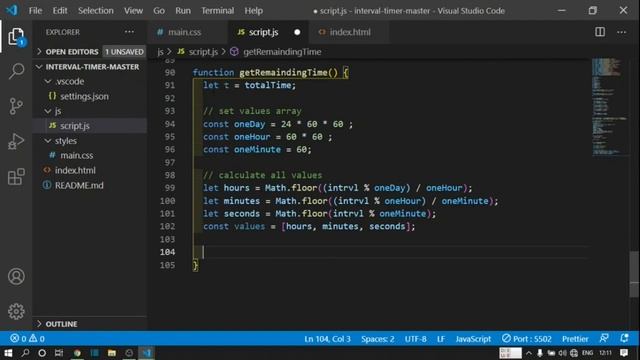Click LF end of line setting

[441, 339]
